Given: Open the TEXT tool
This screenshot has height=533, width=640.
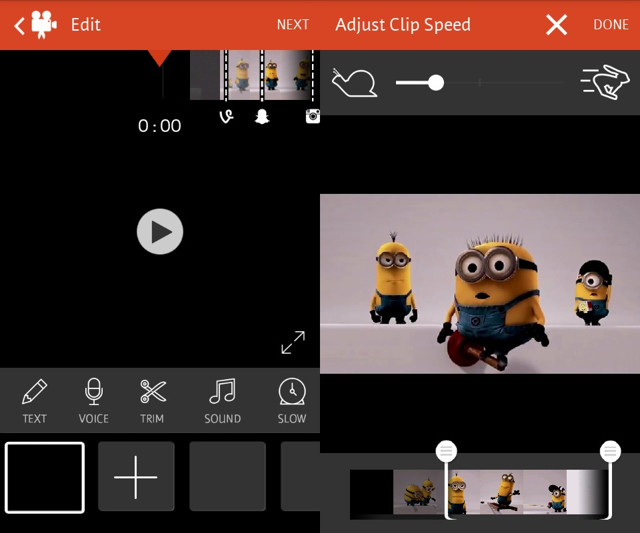Looking at the screenshot, I should [35, 401].
